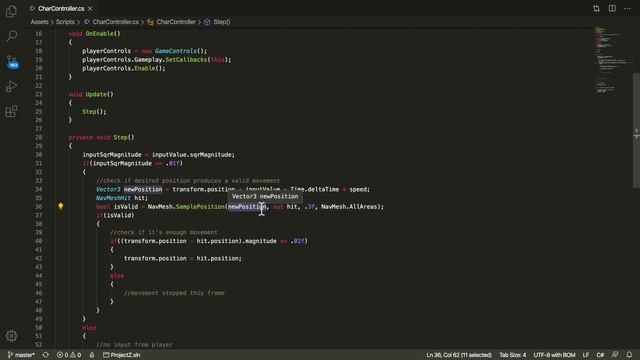Click the Open Changes compare icon
The width and height of the screenshot is (640, 360).
[596, 9]
